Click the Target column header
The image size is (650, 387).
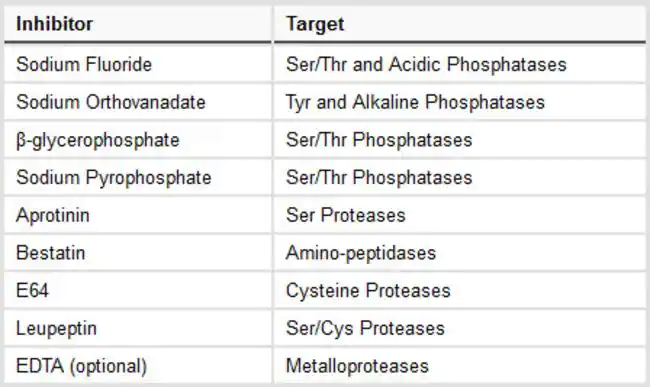click(x=460, y=24)
